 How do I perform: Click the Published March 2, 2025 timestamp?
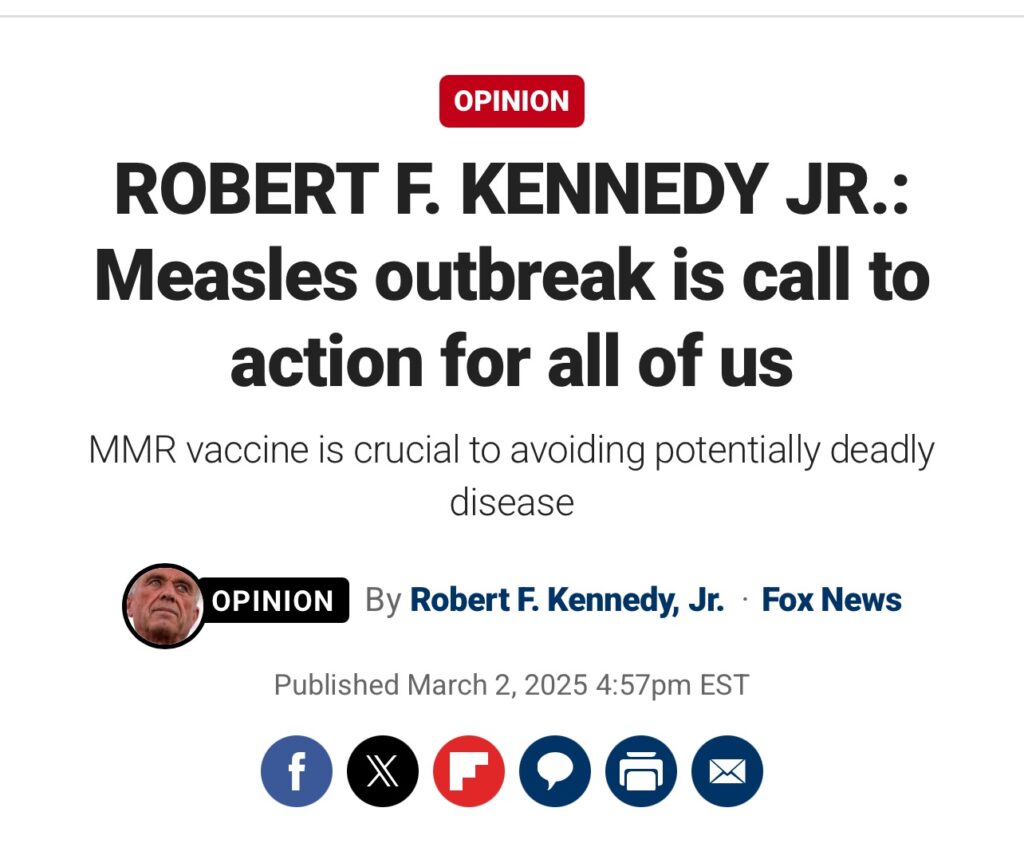(511, 685)
